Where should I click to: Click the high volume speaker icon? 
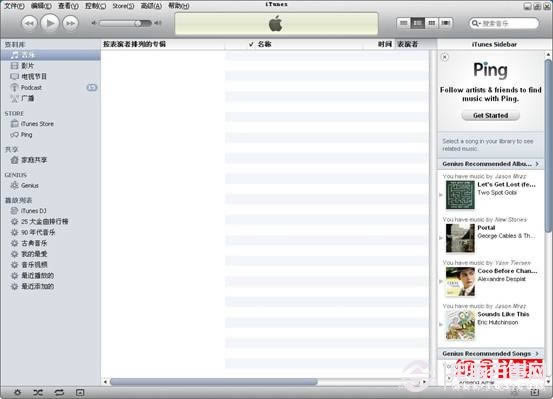coord(158,23)
